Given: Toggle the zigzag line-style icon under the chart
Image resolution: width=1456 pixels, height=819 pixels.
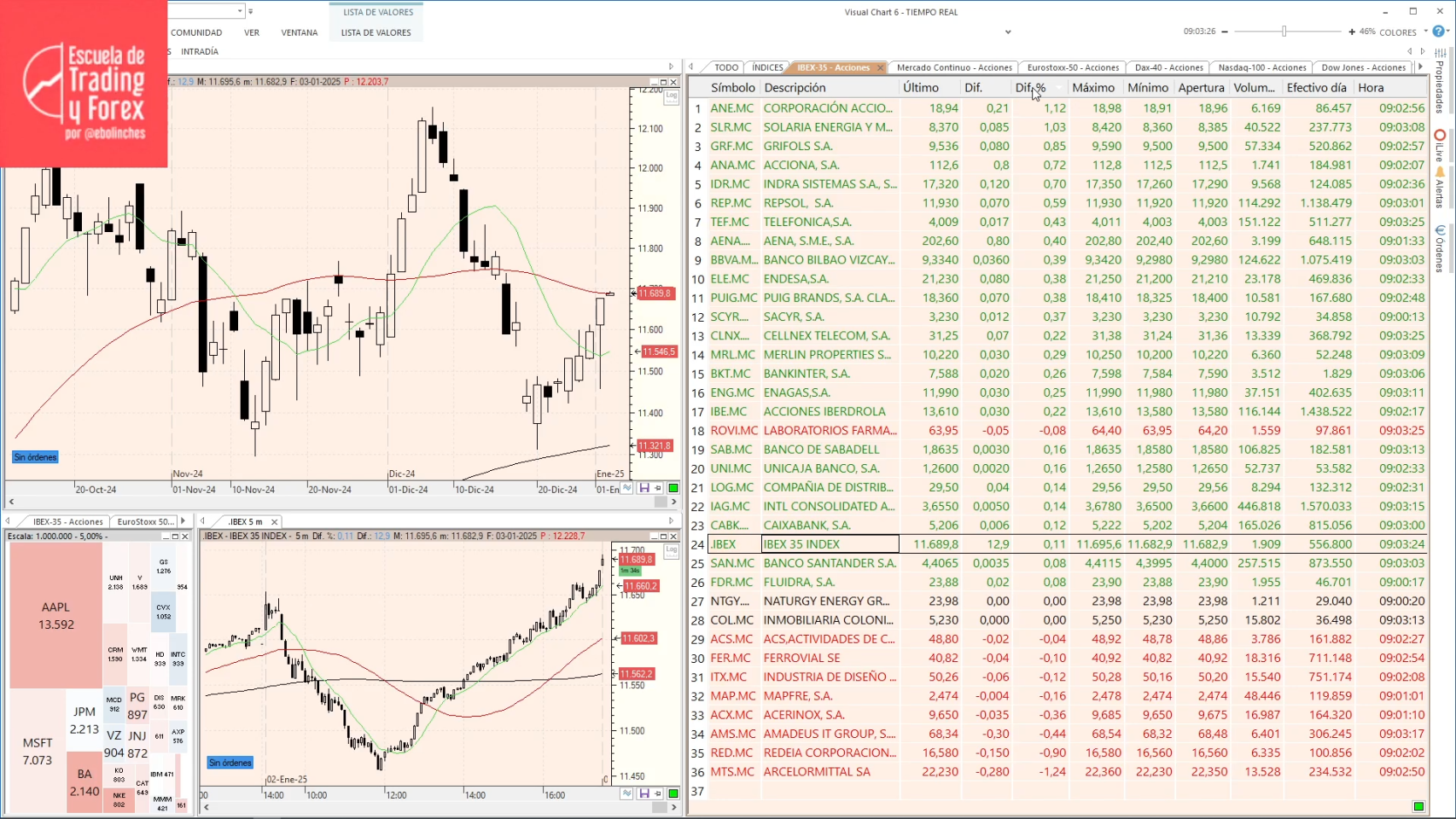Looking at the screenshot, I should [x=626, y=487].
